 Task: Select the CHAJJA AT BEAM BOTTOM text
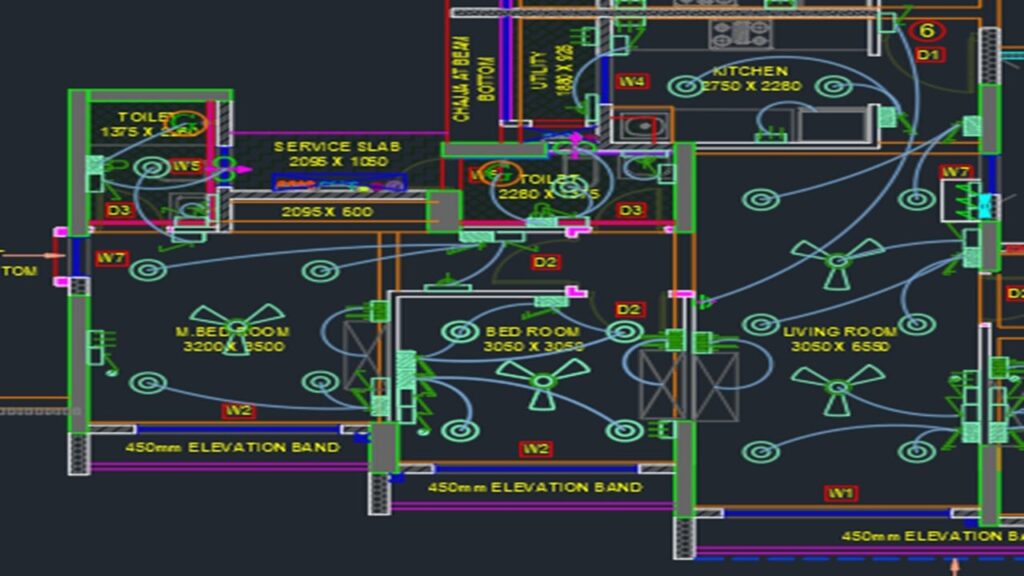pos(474,80)
